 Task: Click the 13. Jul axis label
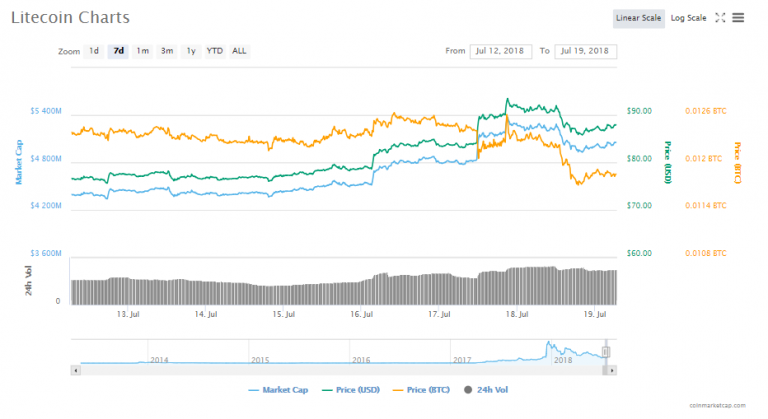[128, 314]
